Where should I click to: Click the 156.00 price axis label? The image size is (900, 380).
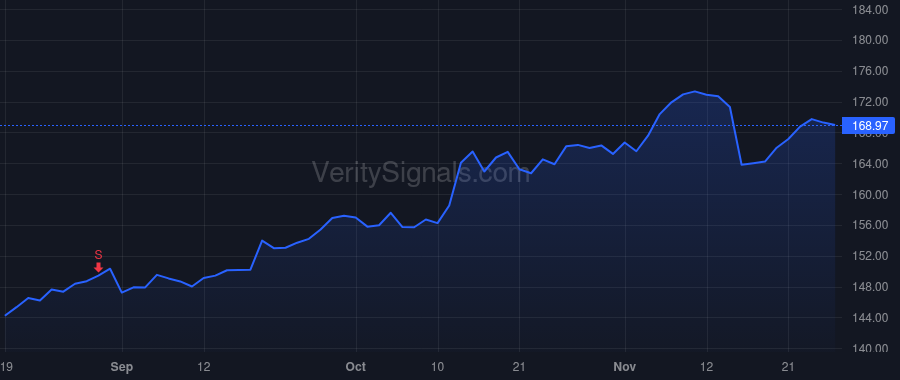pyautogui.click(x=870, y=225)
